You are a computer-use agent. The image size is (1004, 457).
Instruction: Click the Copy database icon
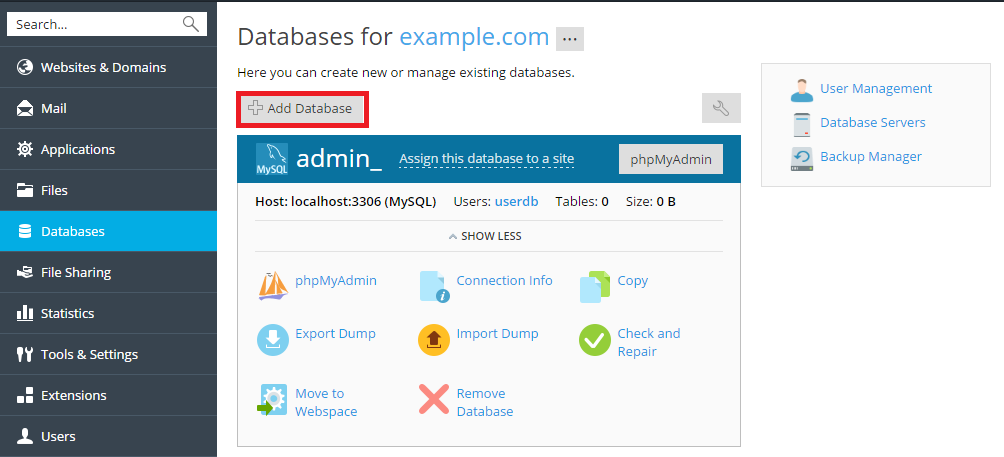tap(594, 286)
